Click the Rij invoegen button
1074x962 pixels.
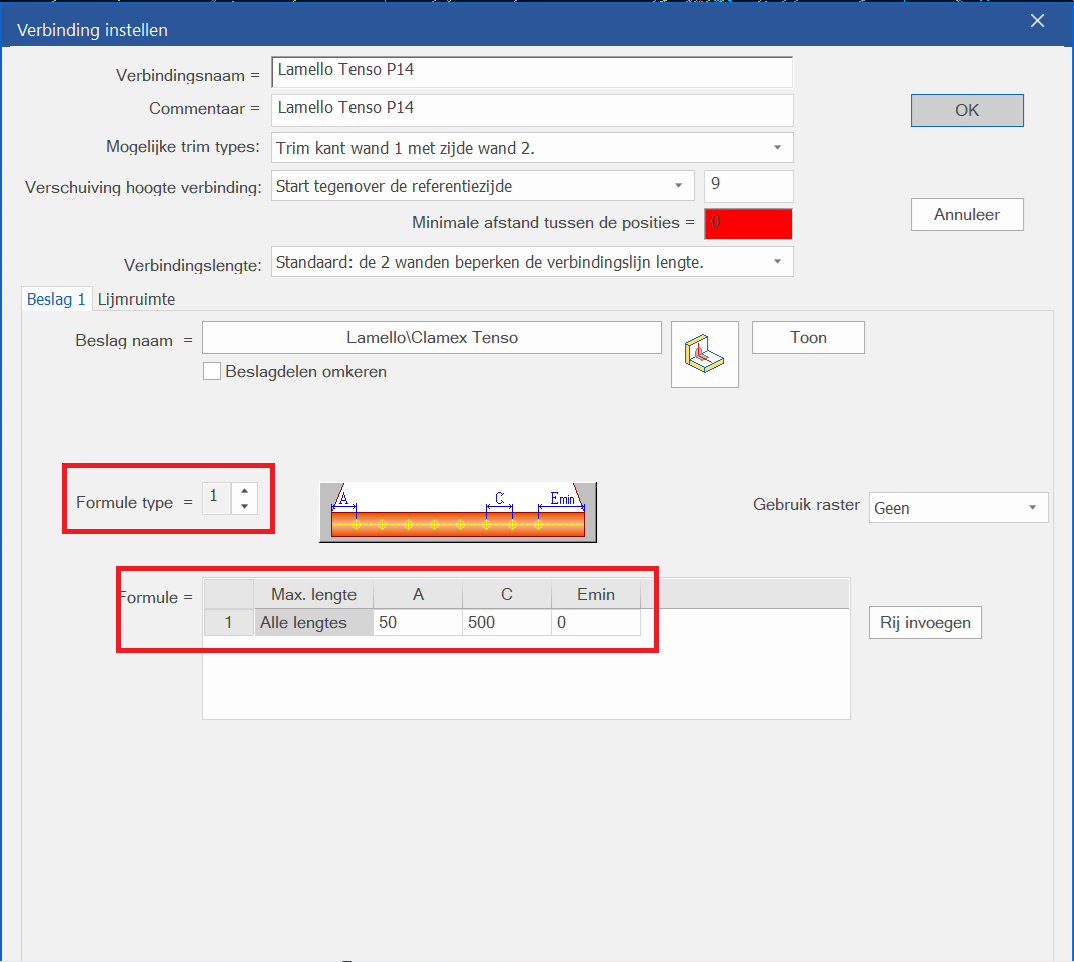[x=925, y=622]
